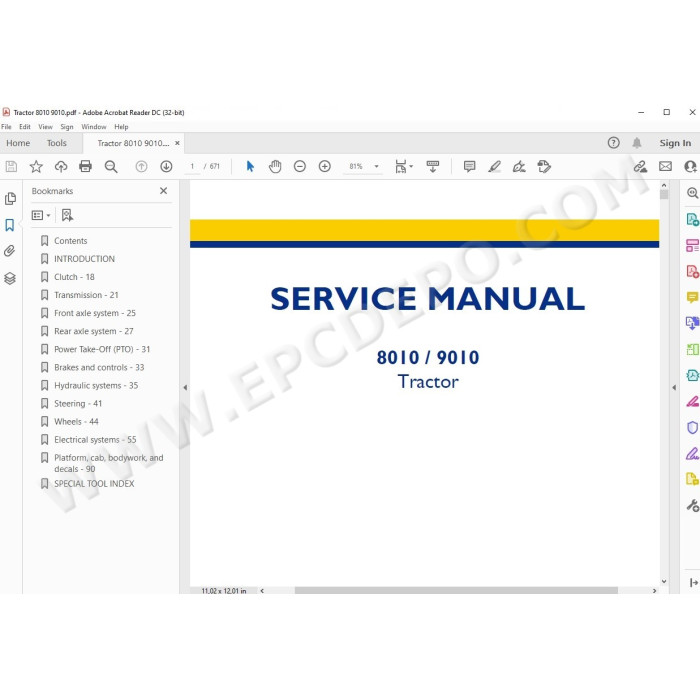The width and height of the screenshot is (700, 700).
Task: Go to next page arrow icon
Action: pos(166,167)
